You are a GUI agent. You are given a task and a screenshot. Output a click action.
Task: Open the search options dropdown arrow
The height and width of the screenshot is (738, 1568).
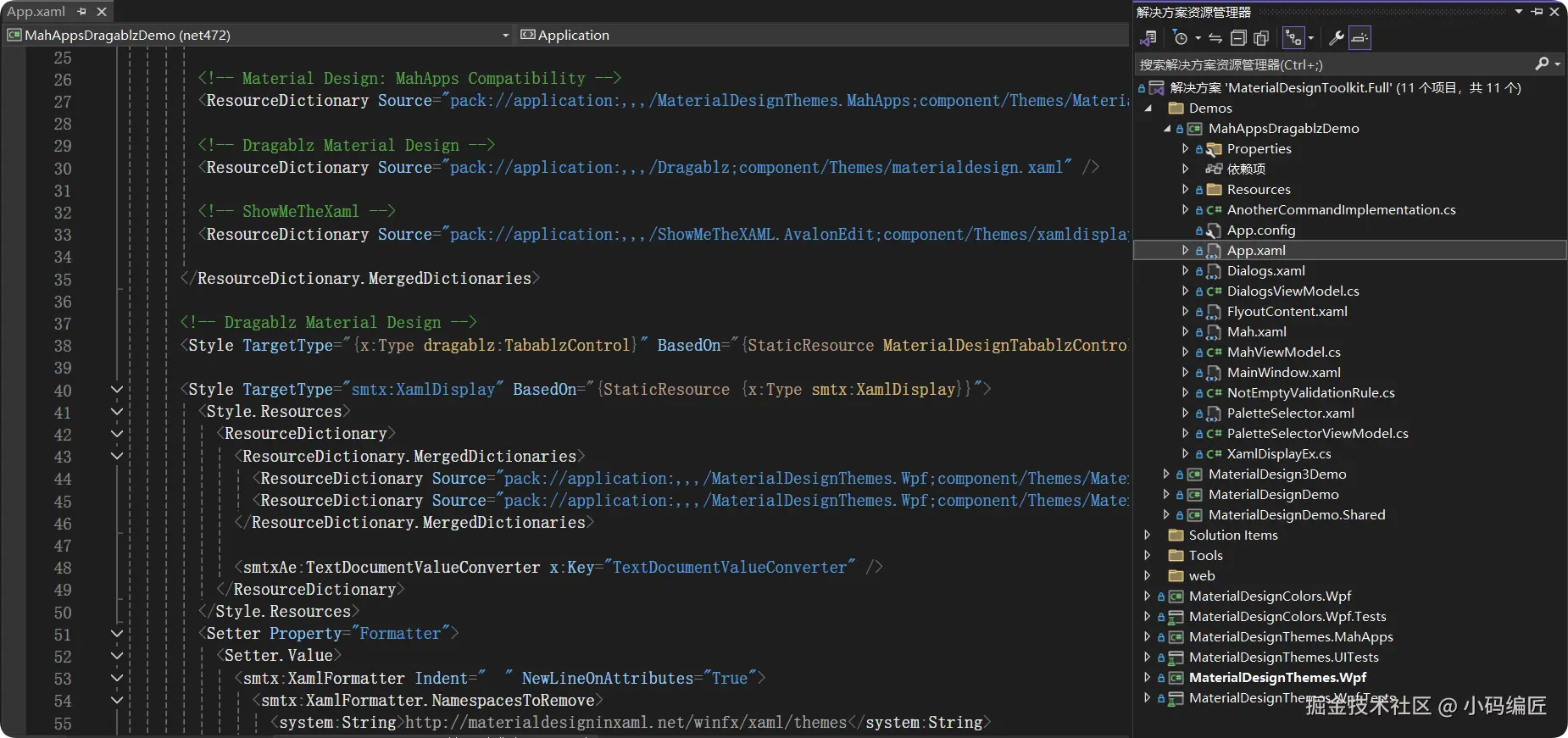[1558, 64]
